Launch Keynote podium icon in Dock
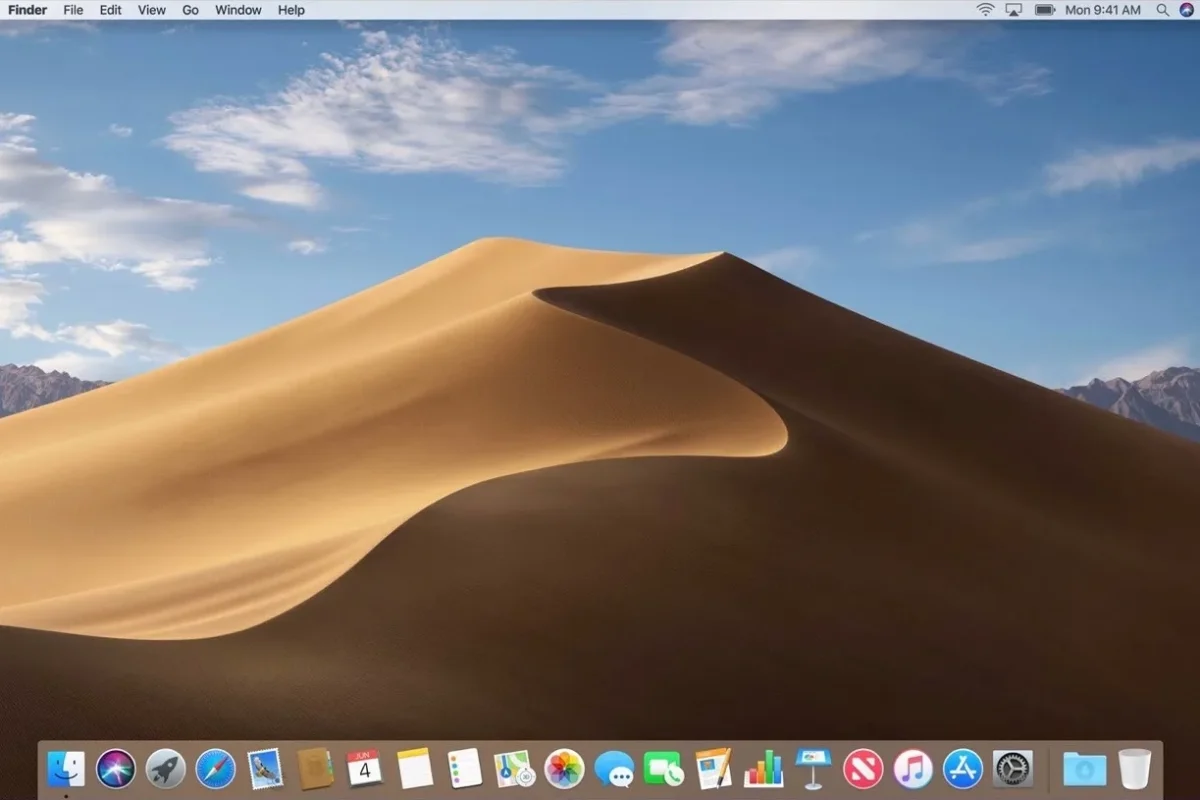The width and height of the screenshot is (1200, 800). [x=813, y=768]
